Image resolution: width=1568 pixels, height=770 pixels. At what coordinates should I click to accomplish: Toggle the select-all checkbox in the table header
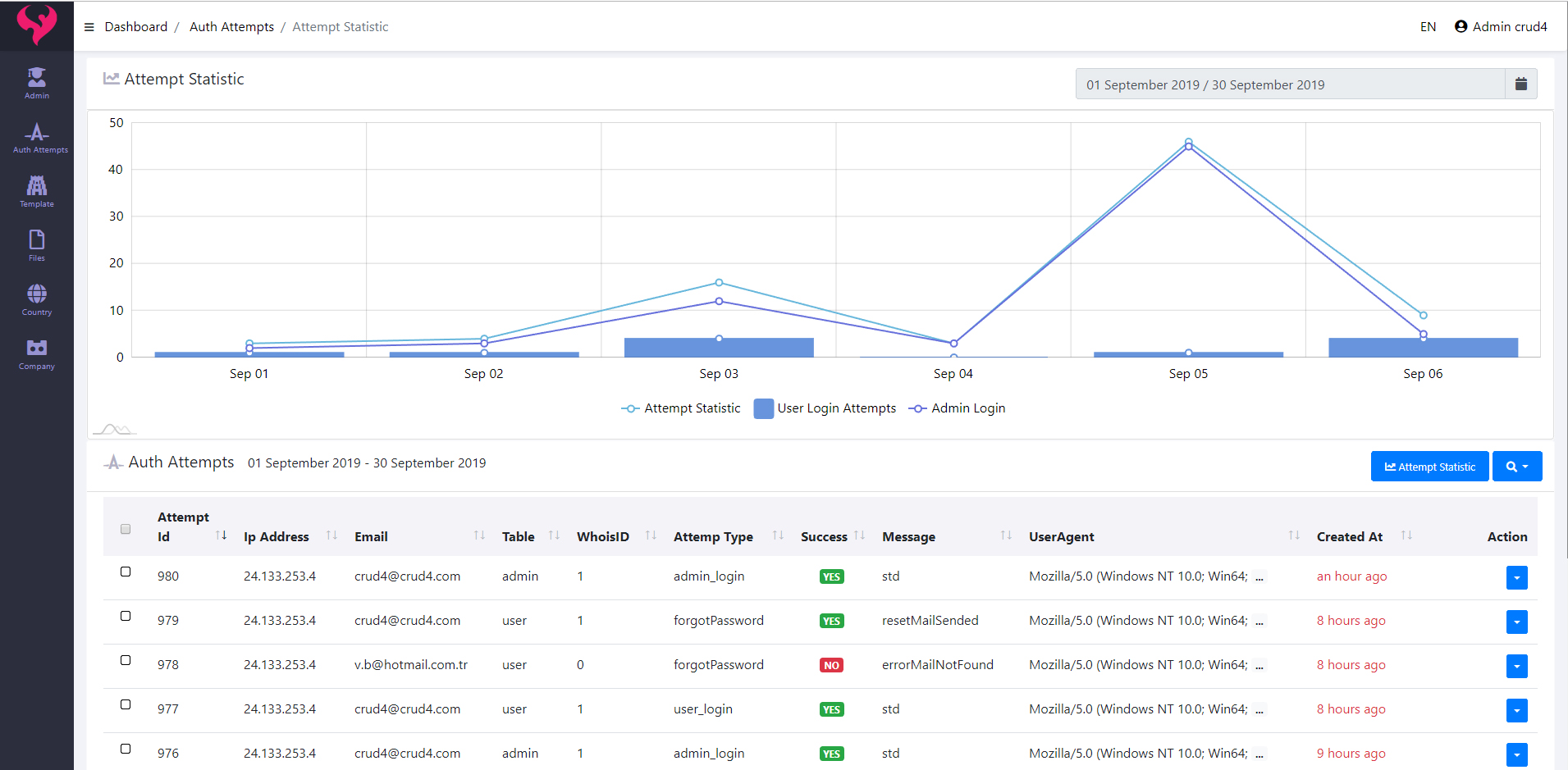[x=126, y=529]
